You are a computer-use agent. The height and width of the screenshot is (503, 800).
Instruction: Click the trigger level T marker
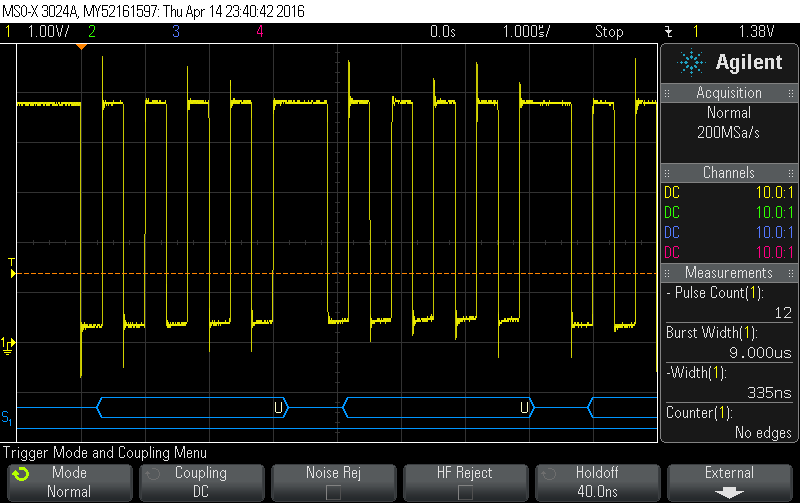pyautogui.click(x=11, y=265)
